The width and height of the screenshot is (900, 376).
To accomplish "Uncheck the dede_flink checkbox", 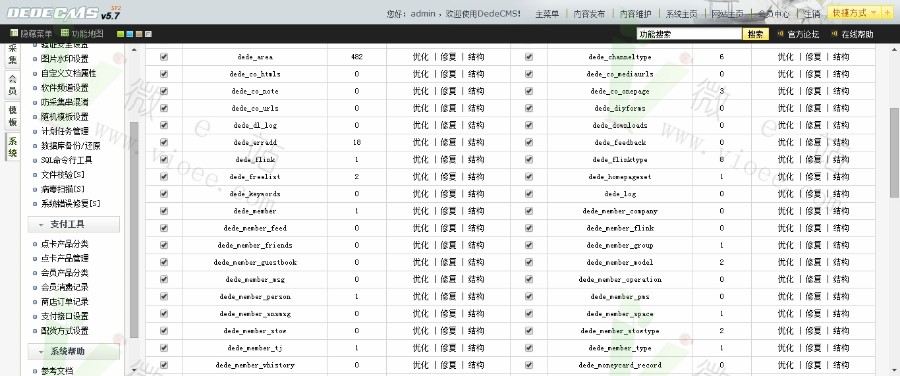I will click(x=164, y=160).
